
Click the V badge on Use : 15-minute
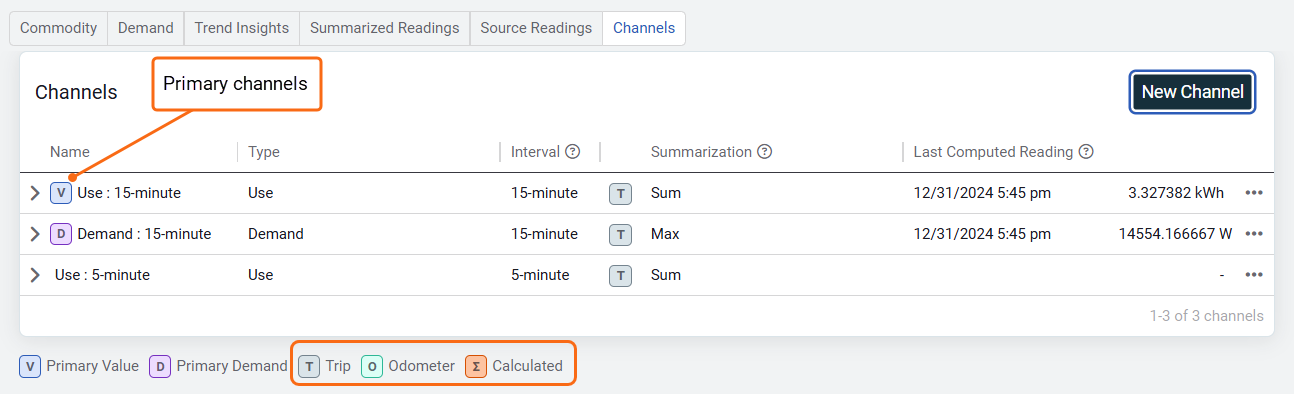(x=61, y=193)
